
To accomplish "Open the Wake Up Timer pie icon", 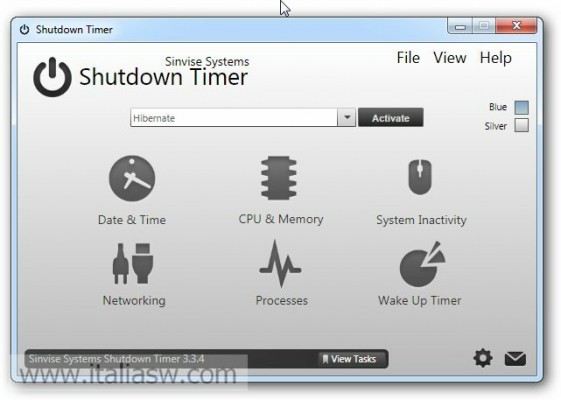I will [x=422, y=264].
